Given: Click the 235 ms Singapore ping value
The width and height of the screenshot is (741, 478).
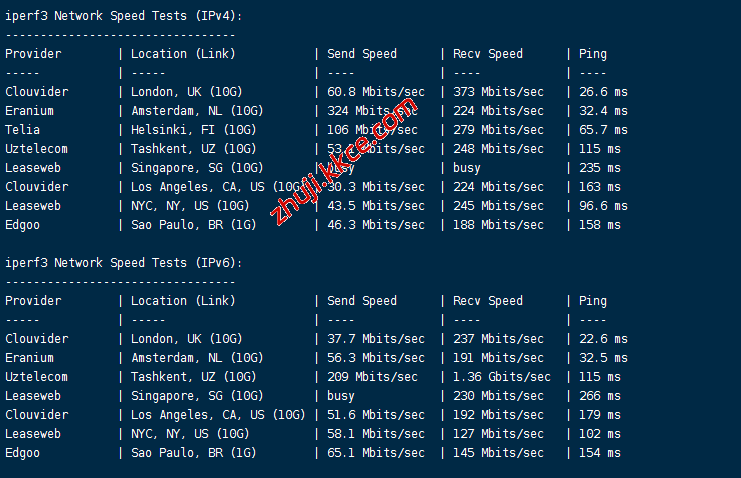Looking at the screenshot, I should click(600, 168).
